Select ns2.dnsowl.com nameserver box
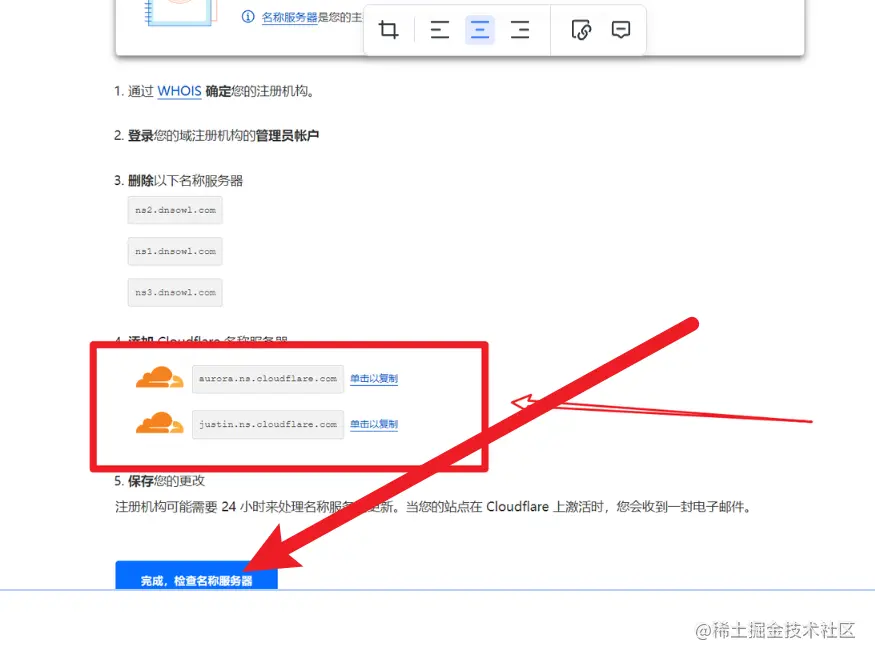This screenshot has height=660, width=875. click(x=175, y=210)
